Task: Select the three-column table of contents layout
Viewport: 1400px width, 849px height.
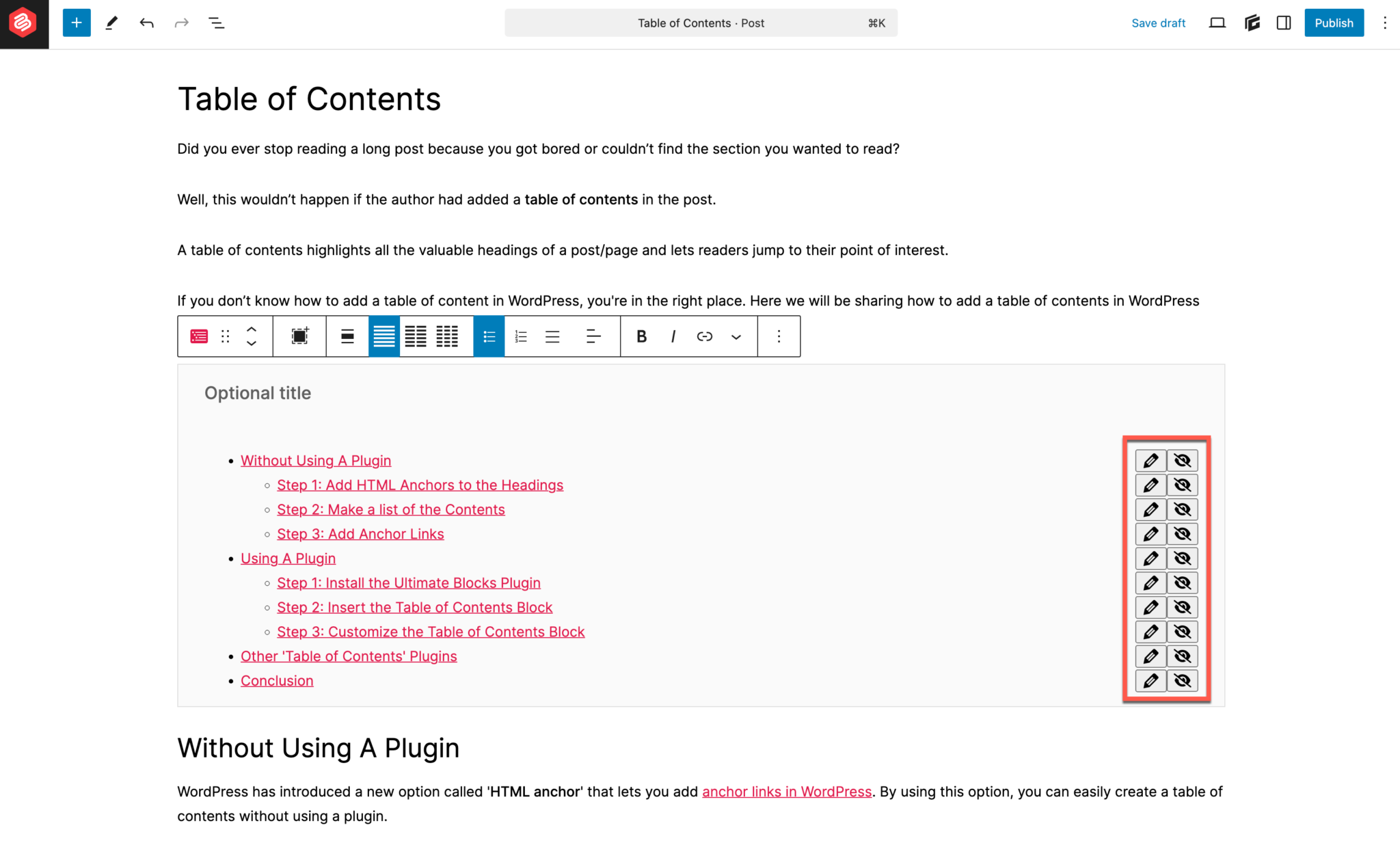Action: [x=447, y=336]
